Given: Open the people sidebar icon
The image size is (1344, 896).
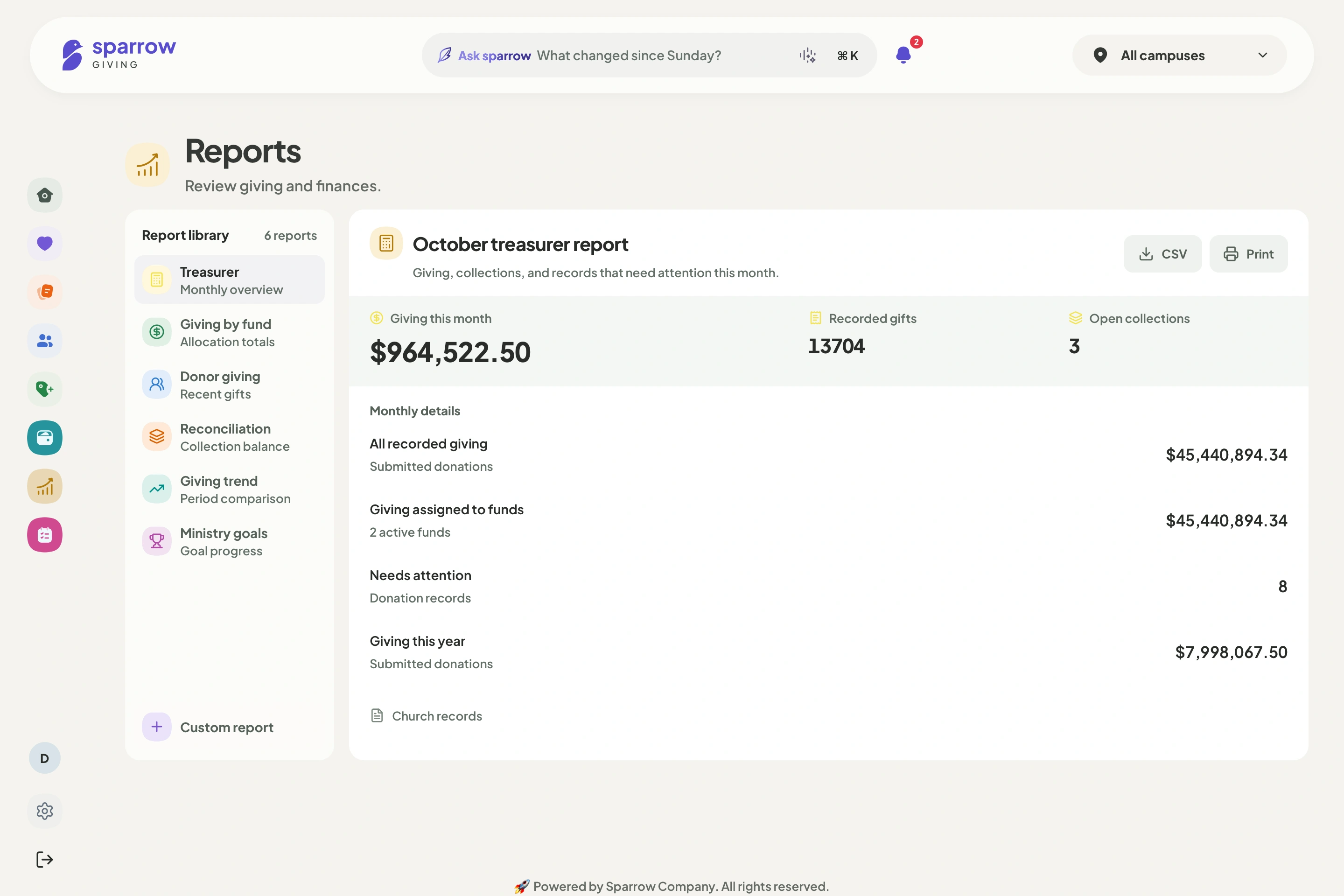Looking at the screenshot, I should pos(45,341).
